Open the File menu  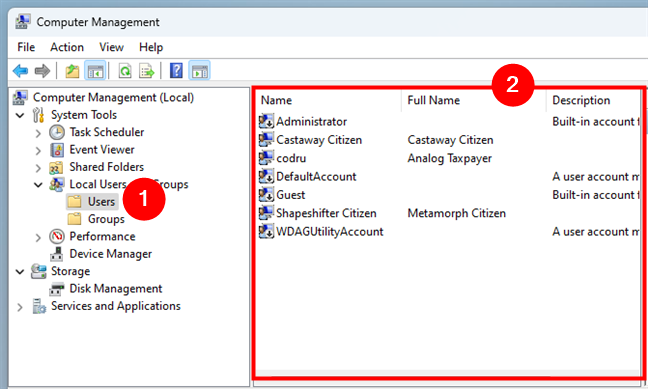[26, 47]
